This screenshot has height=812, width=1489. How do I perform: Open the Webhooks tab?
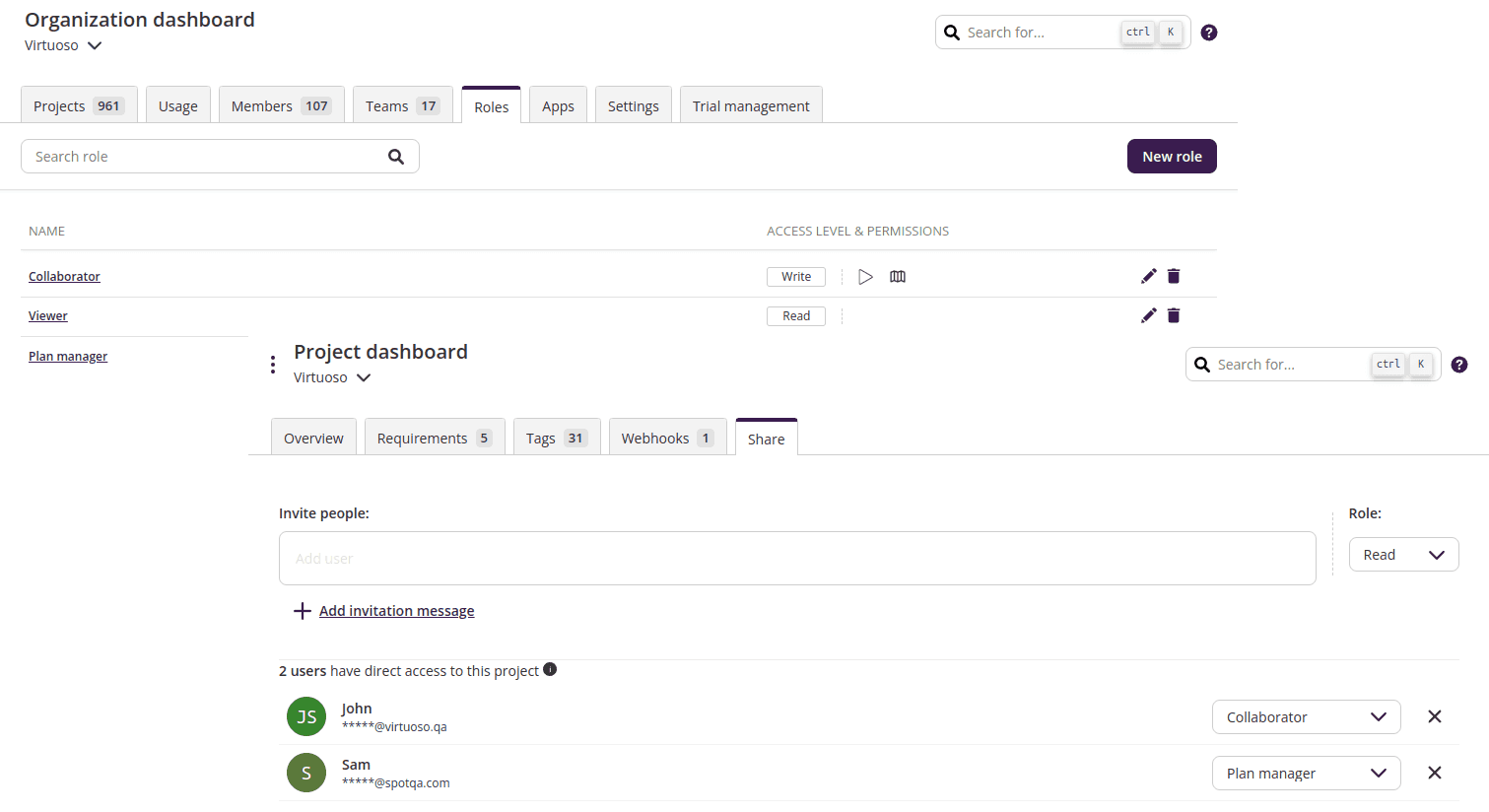click(x=667, y=439)
